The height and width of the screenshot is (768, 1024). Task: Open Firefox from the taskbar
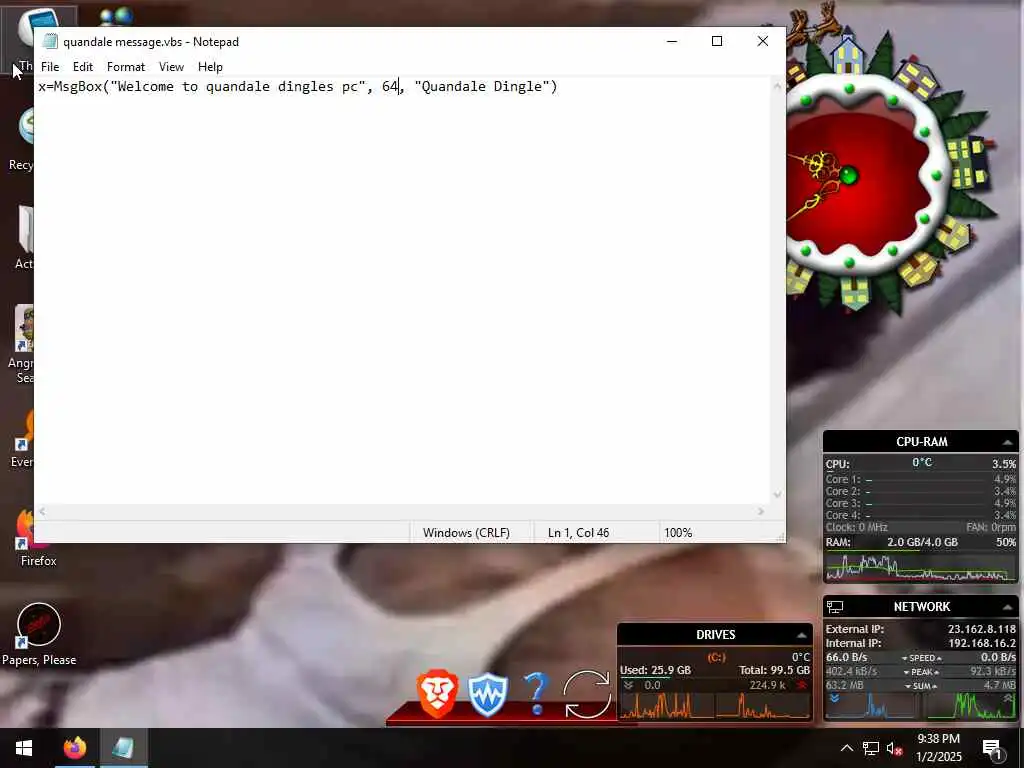pos(75,748)
